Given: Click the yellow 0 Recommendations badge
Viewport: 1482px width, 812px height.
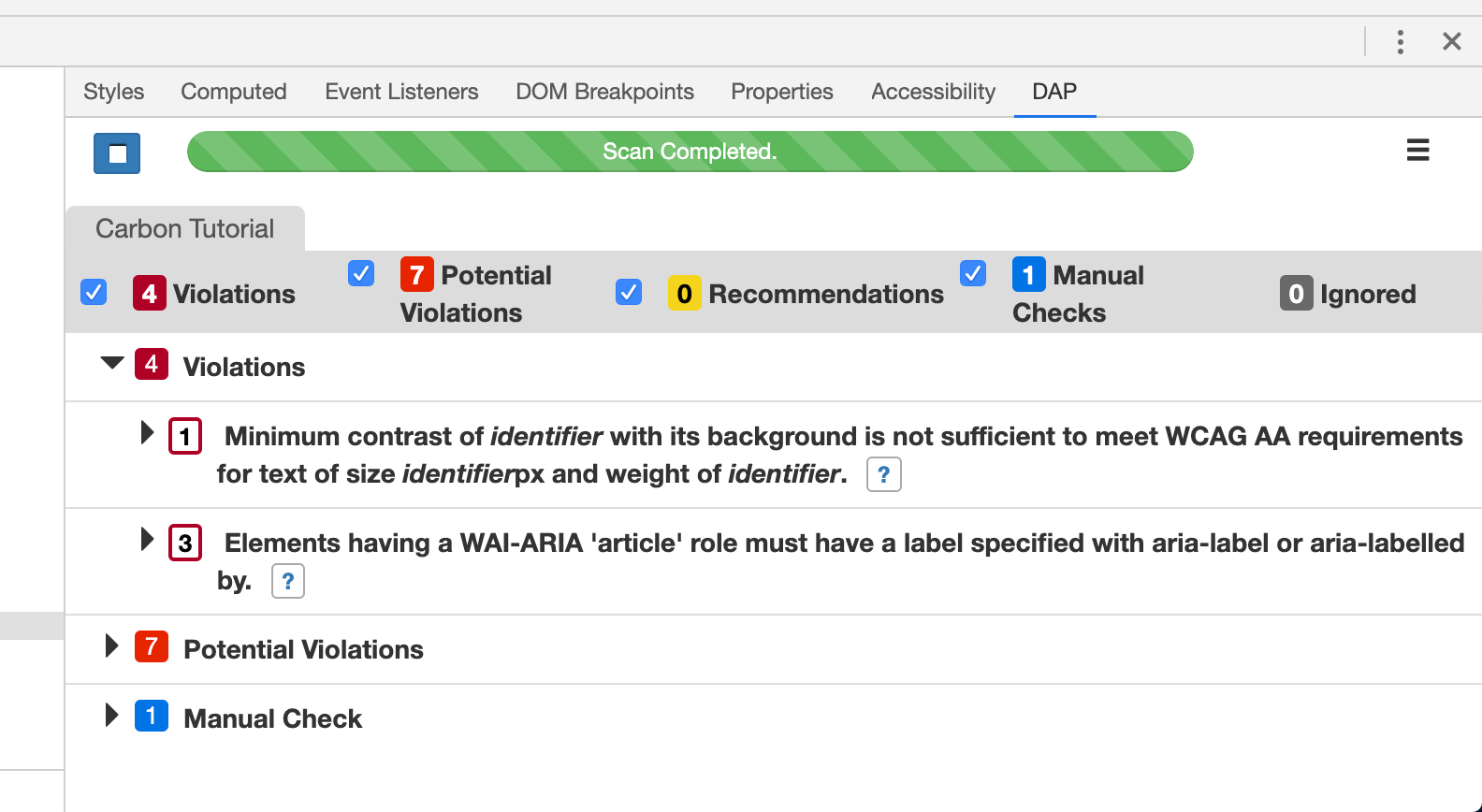Looking at the screenshot, I should click(x=685, y=293).
